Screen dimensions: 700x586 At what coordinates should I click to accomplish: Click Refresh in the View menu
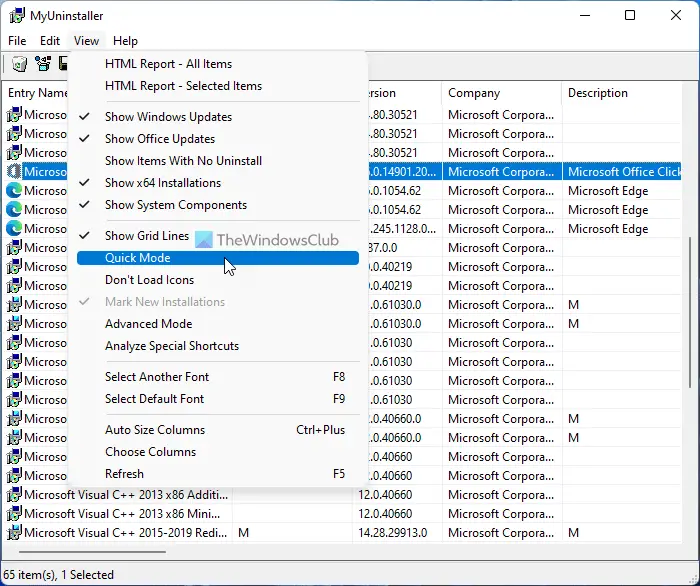point(218,474)
